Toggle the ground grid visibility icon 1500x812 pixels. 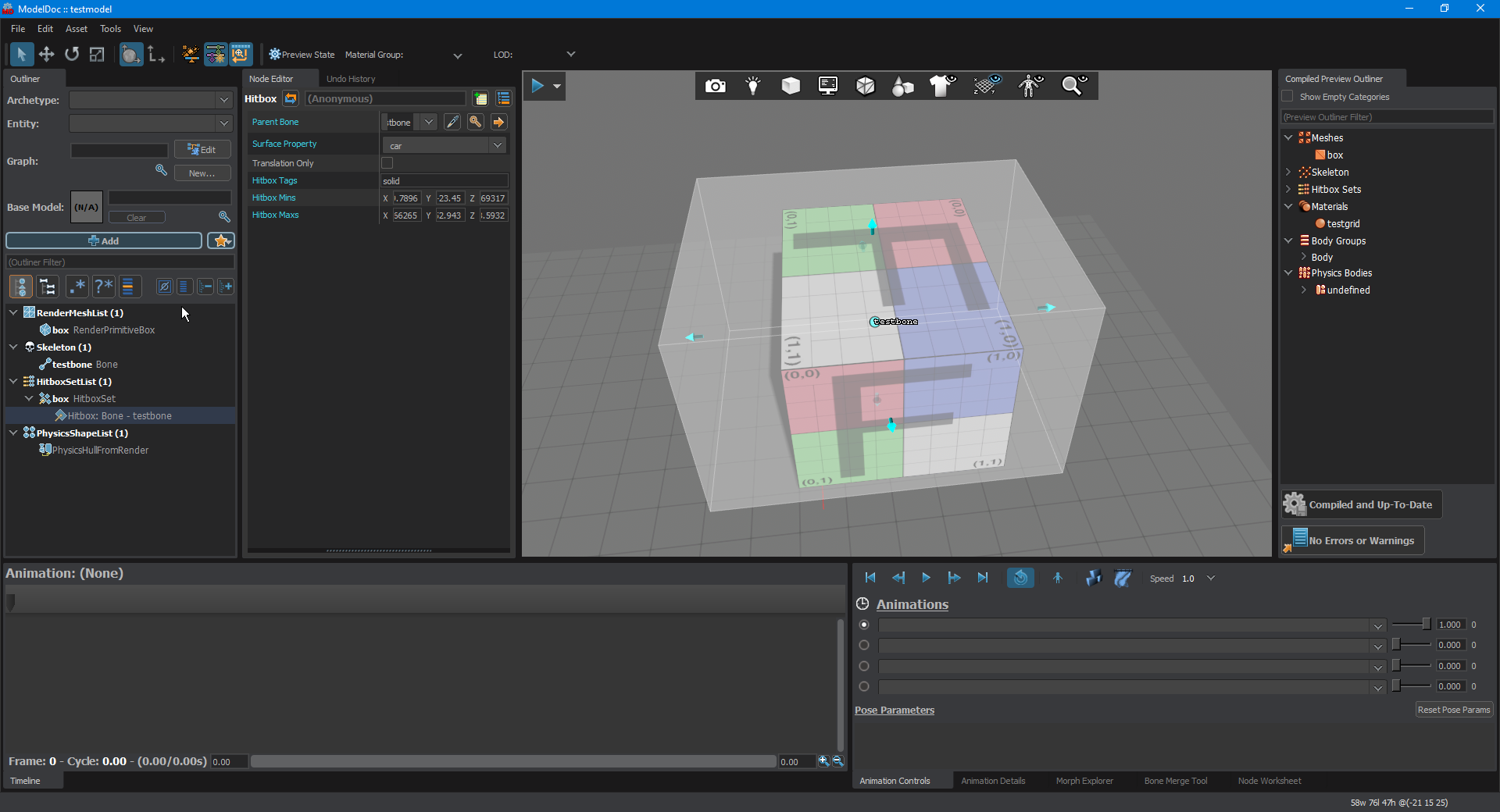coord(986,86)
